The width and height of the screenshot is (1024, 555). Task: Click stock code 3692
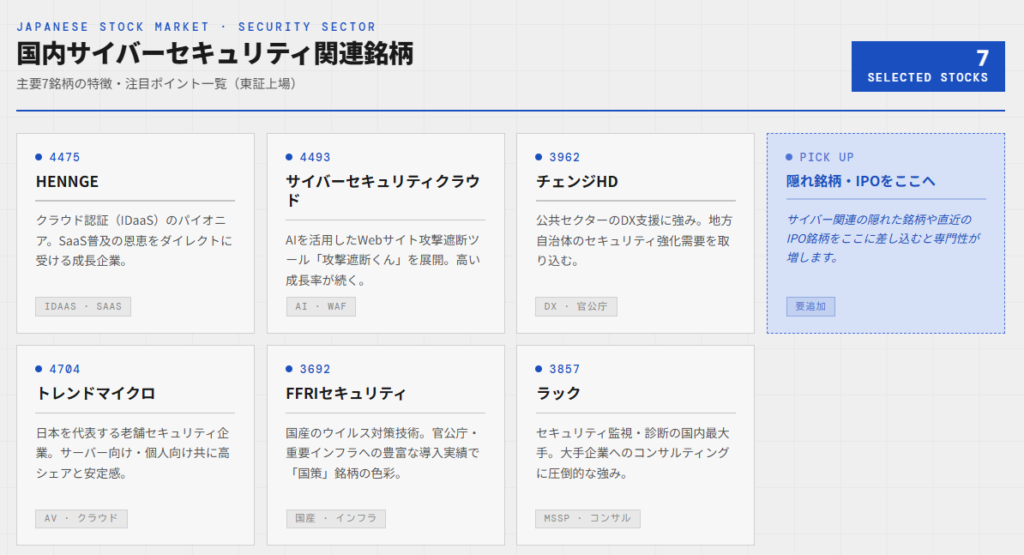coord(315,369)
